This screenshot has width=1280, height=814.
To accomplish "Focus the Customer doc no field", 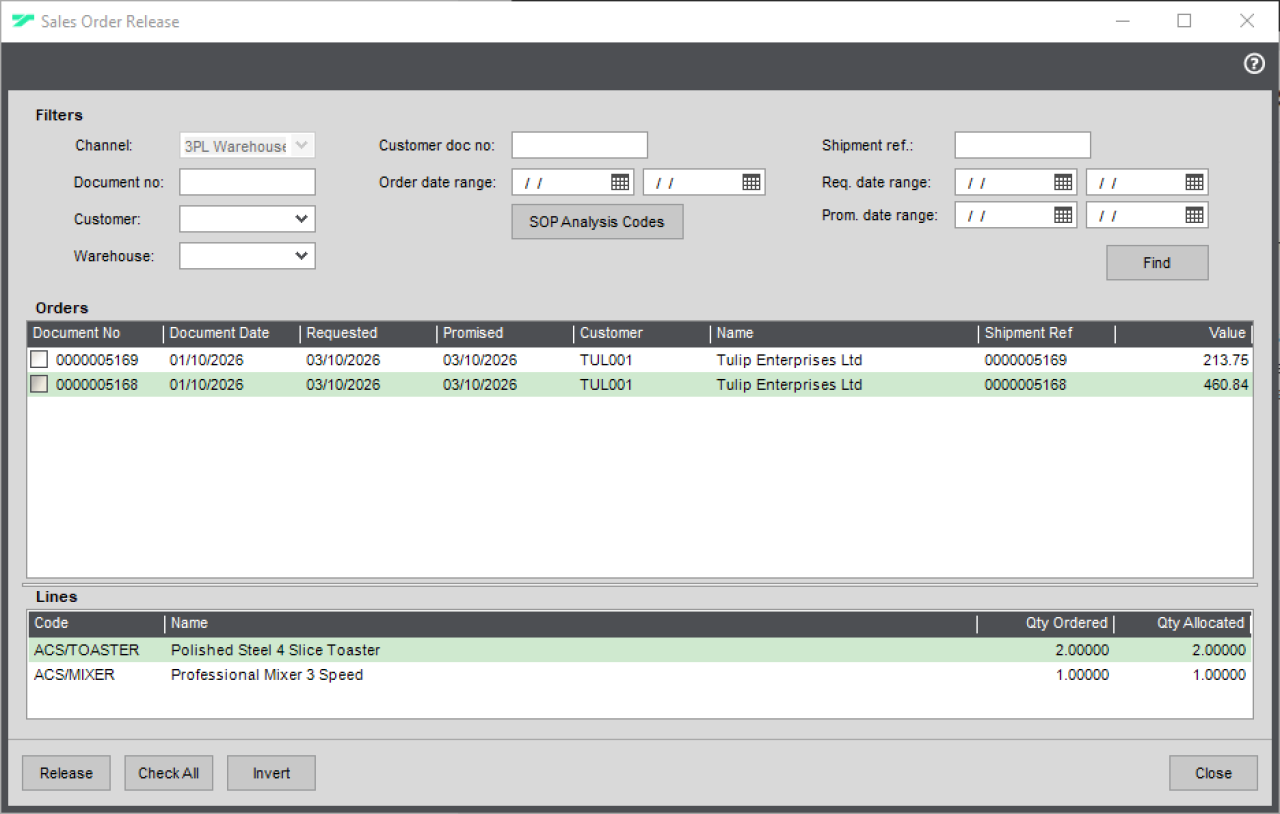I will click(x=580, y=145).
